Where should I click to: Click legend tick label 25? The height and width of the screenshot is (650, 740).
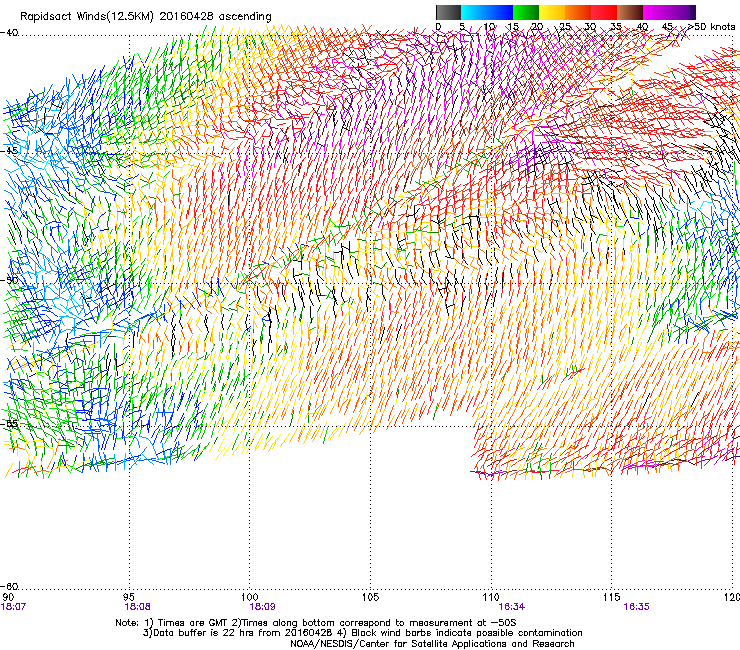(565, 26)
